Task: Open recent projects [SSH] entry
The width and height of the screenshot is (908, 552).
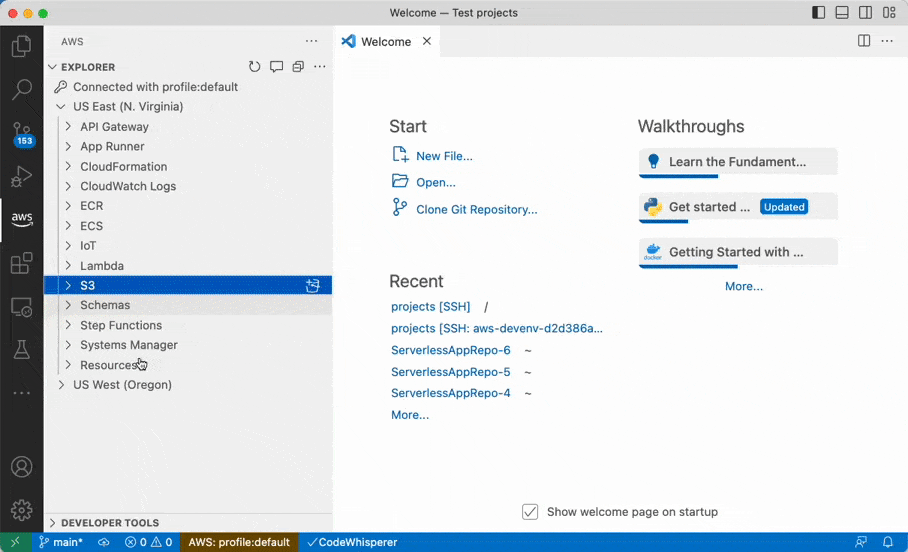Action: (430, 306)
